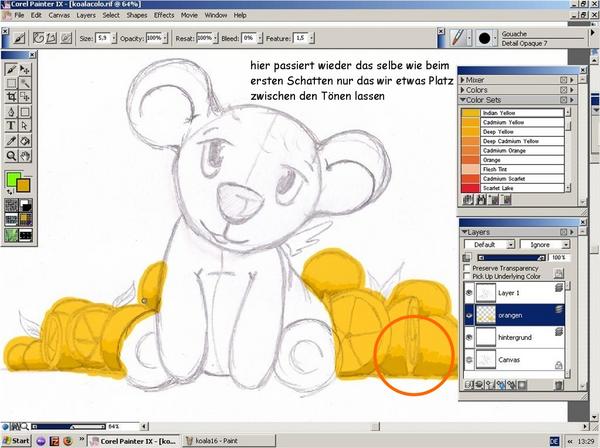This screenshot has height=448, width=600.
Task: Open the Canvas menu
Action: (59, 15)
